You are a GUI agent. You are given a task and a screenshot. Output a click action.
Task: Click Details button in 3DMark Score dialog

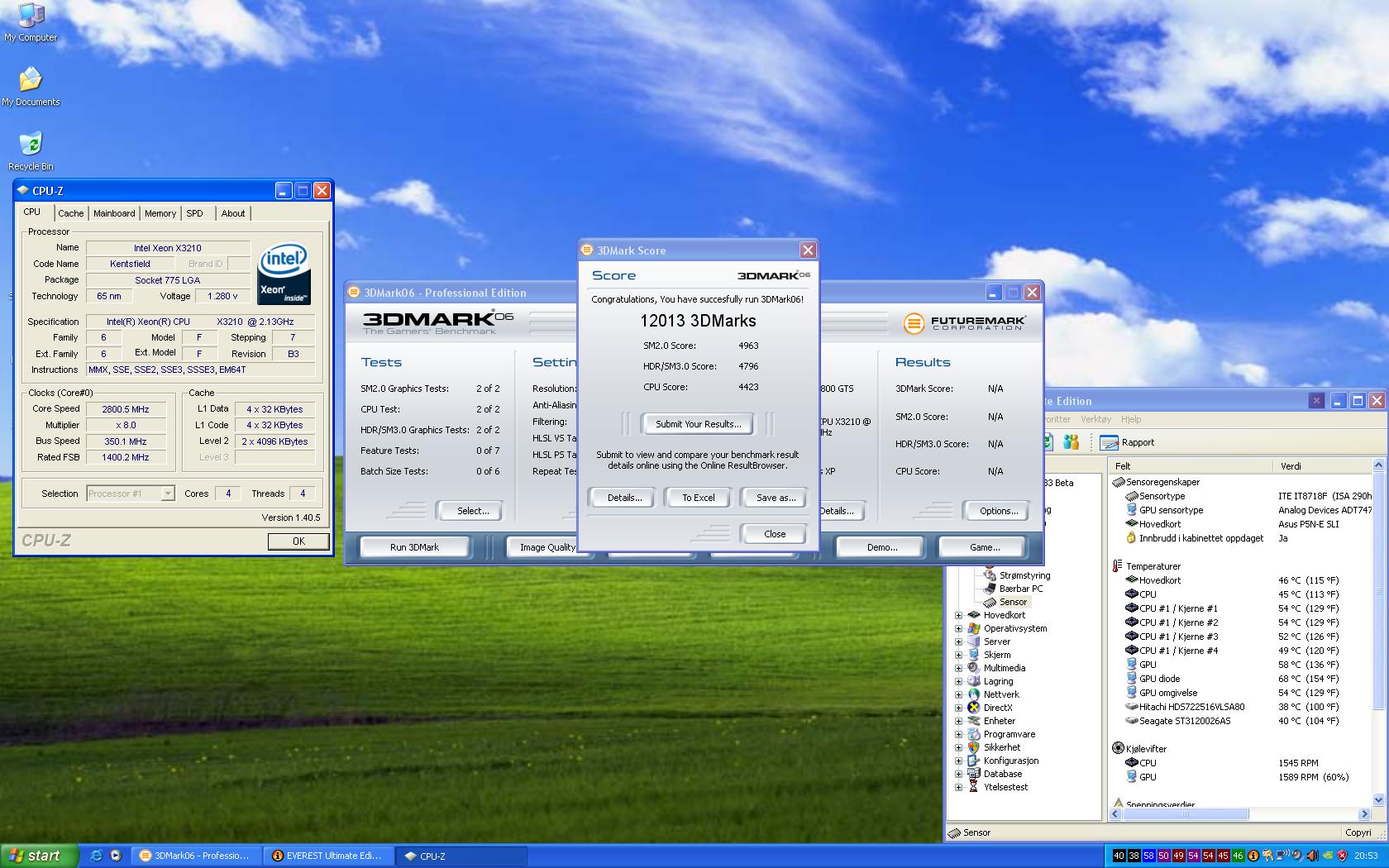tap(624, 498)
